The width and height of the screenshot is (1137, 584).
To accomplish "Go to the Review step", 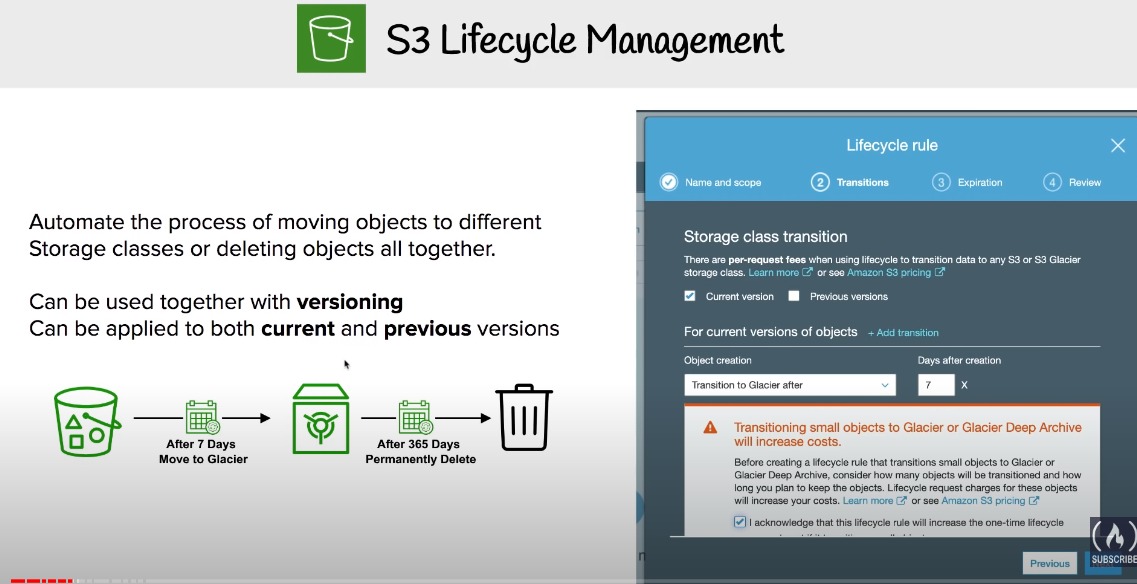I will (x=1072, y=182).
